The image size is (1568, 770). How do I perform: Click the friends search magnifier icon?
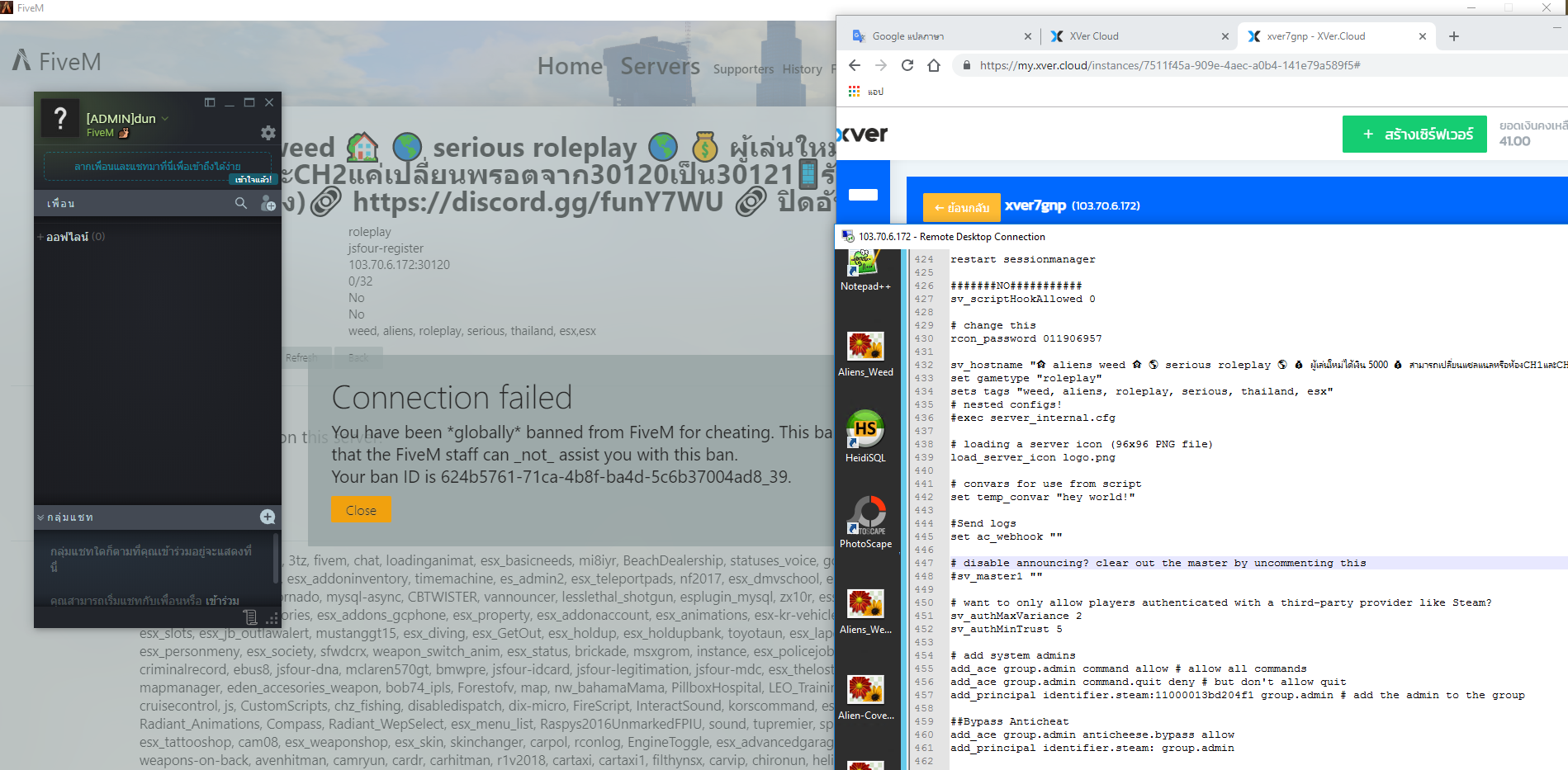click(241, 203)
